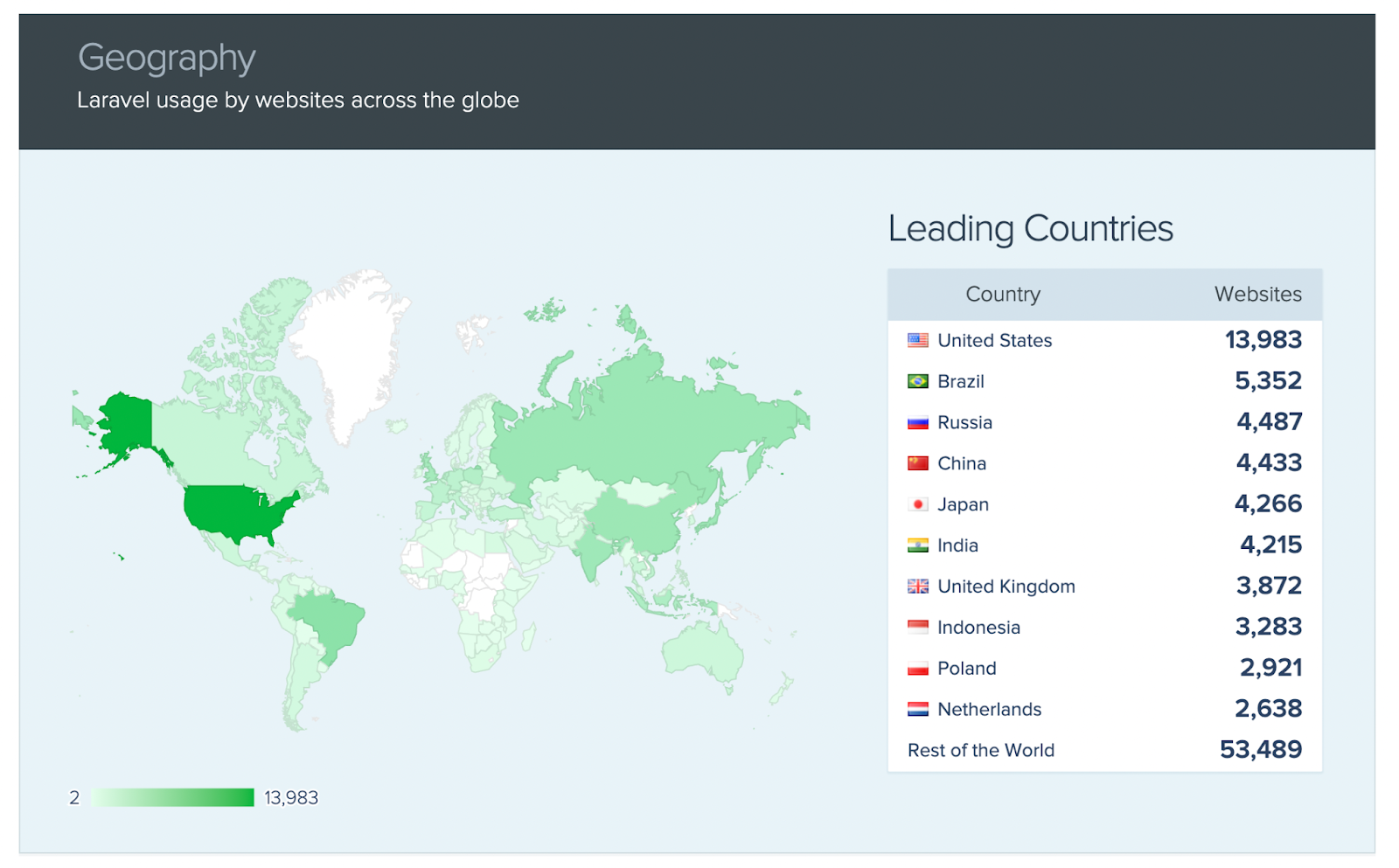Click the Brazil flag icon
The width and height of the screenshot is (1399, 868).
[917, 381]
